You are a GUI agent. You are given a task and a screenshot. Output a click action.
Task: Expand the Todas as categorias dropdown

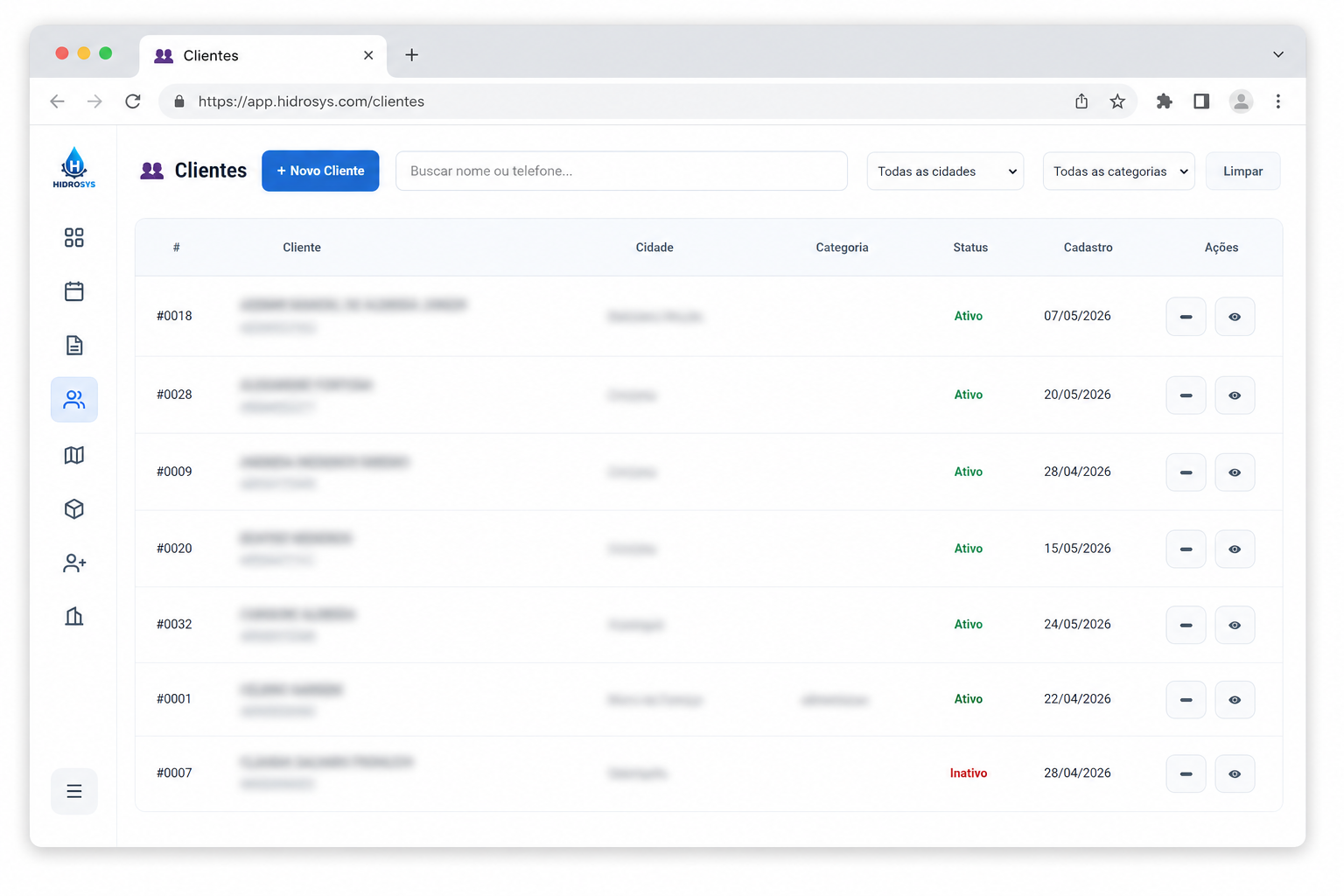pyautogui.click(x=1118, y=171)
